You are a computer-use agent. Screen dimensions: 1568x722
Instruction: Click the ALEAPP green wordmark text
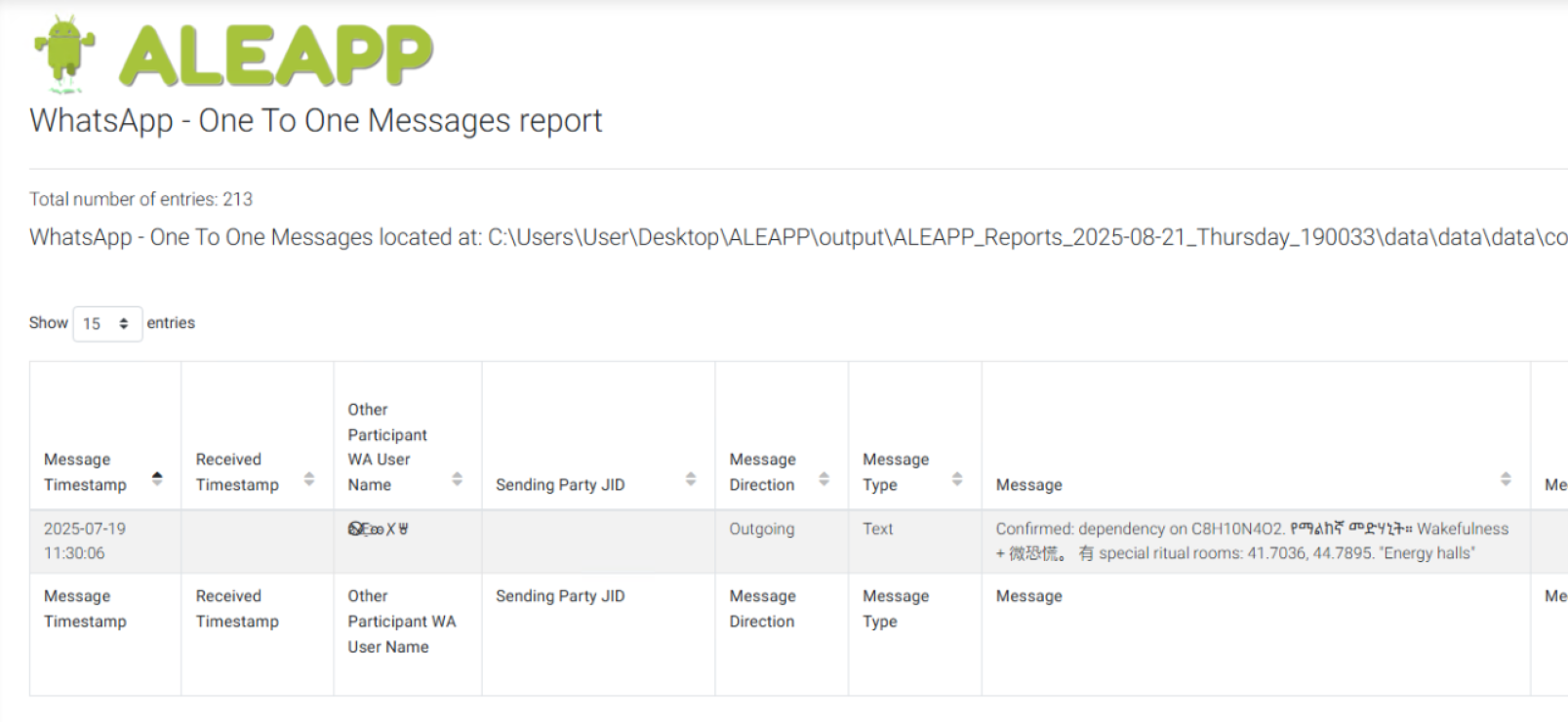pyautogui.click(x=276, y=55)
